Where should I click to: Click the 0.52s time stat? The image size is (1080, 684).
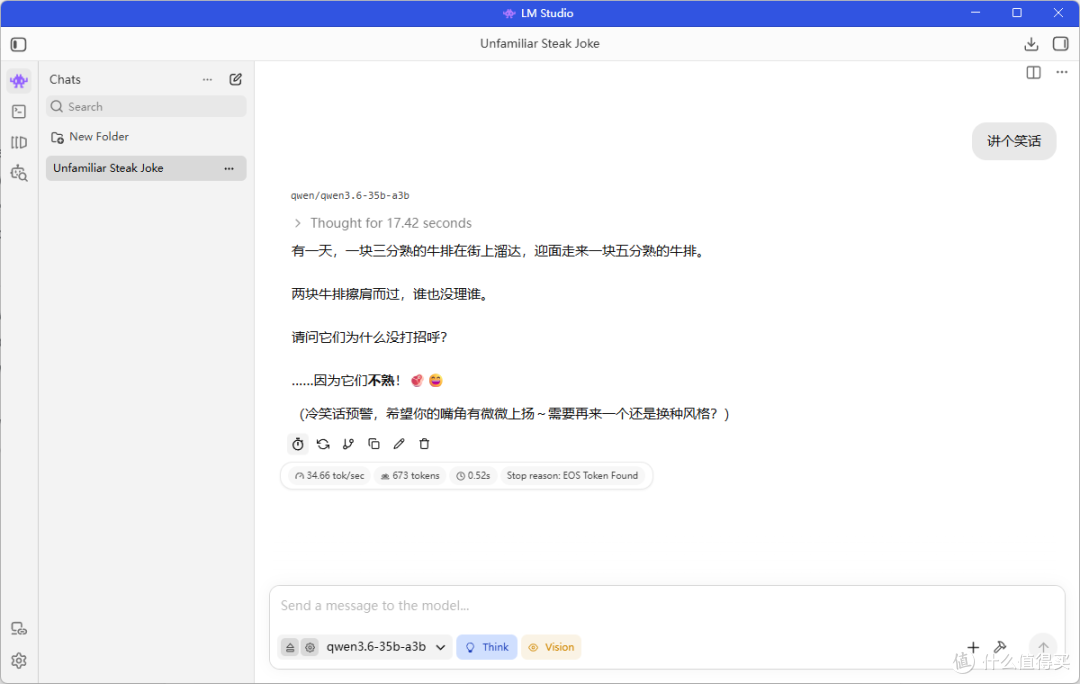point(473,476)
